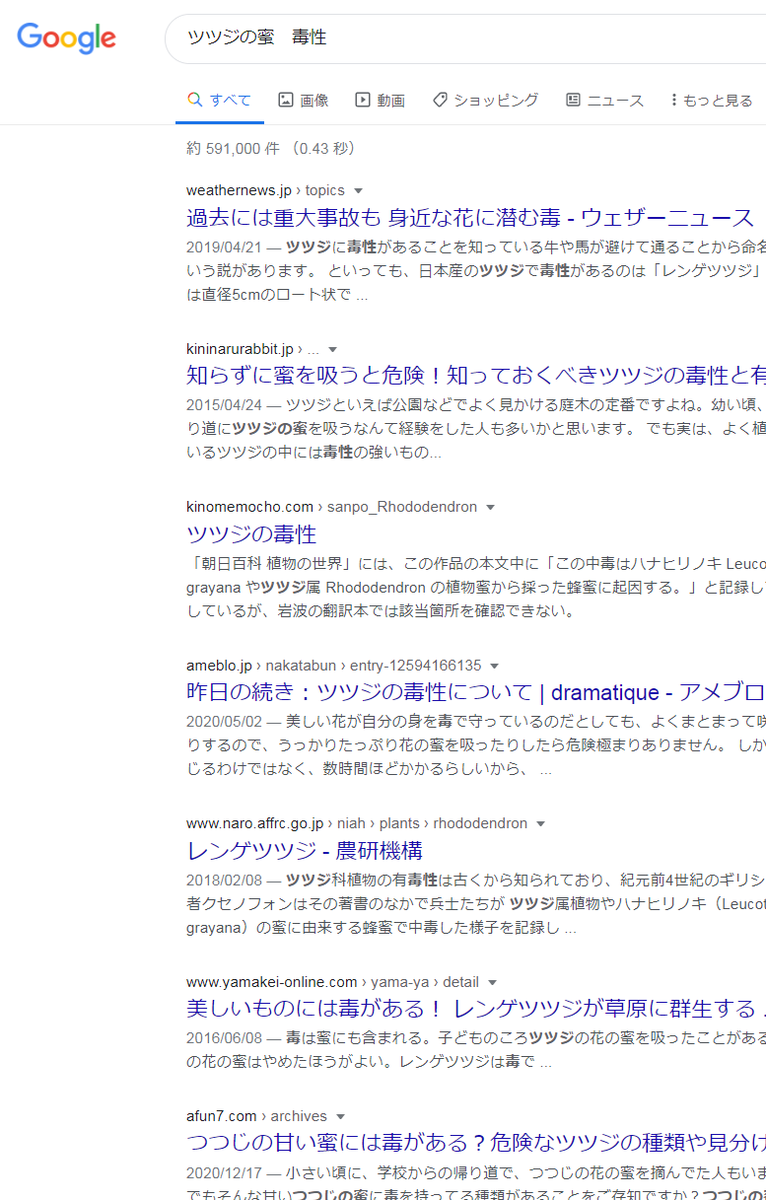This screenshot has width=766, height=1200.
Task: Open result 知らずに蜜を吸うと危険！
Action: [476, 375]
